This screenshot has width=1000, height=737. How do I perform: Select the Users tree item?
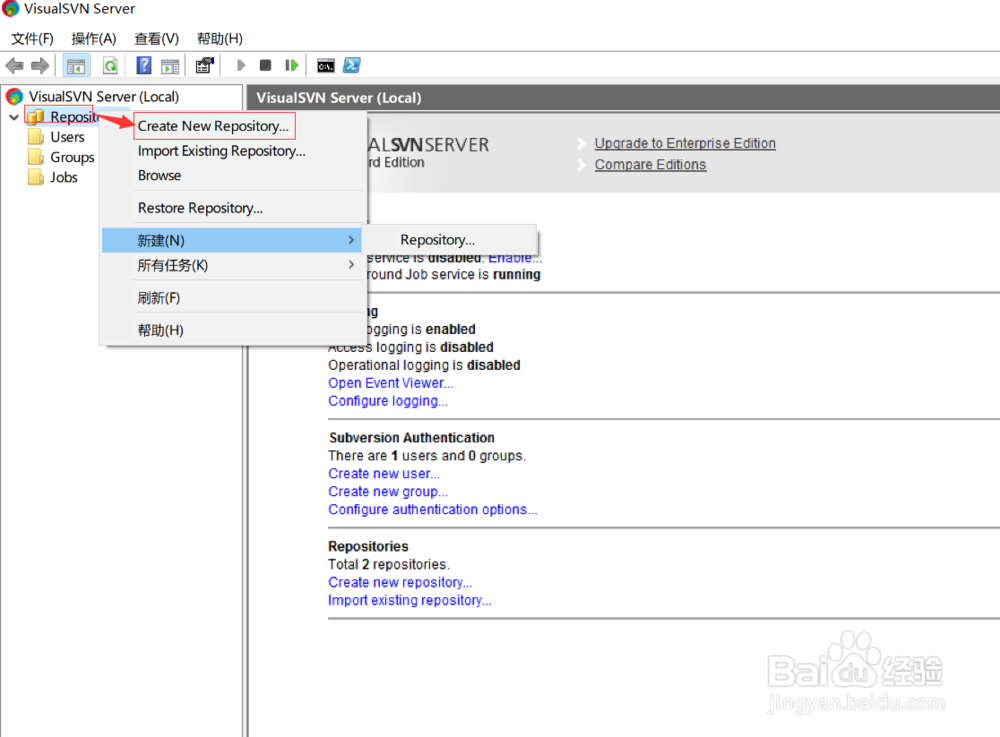67,137
